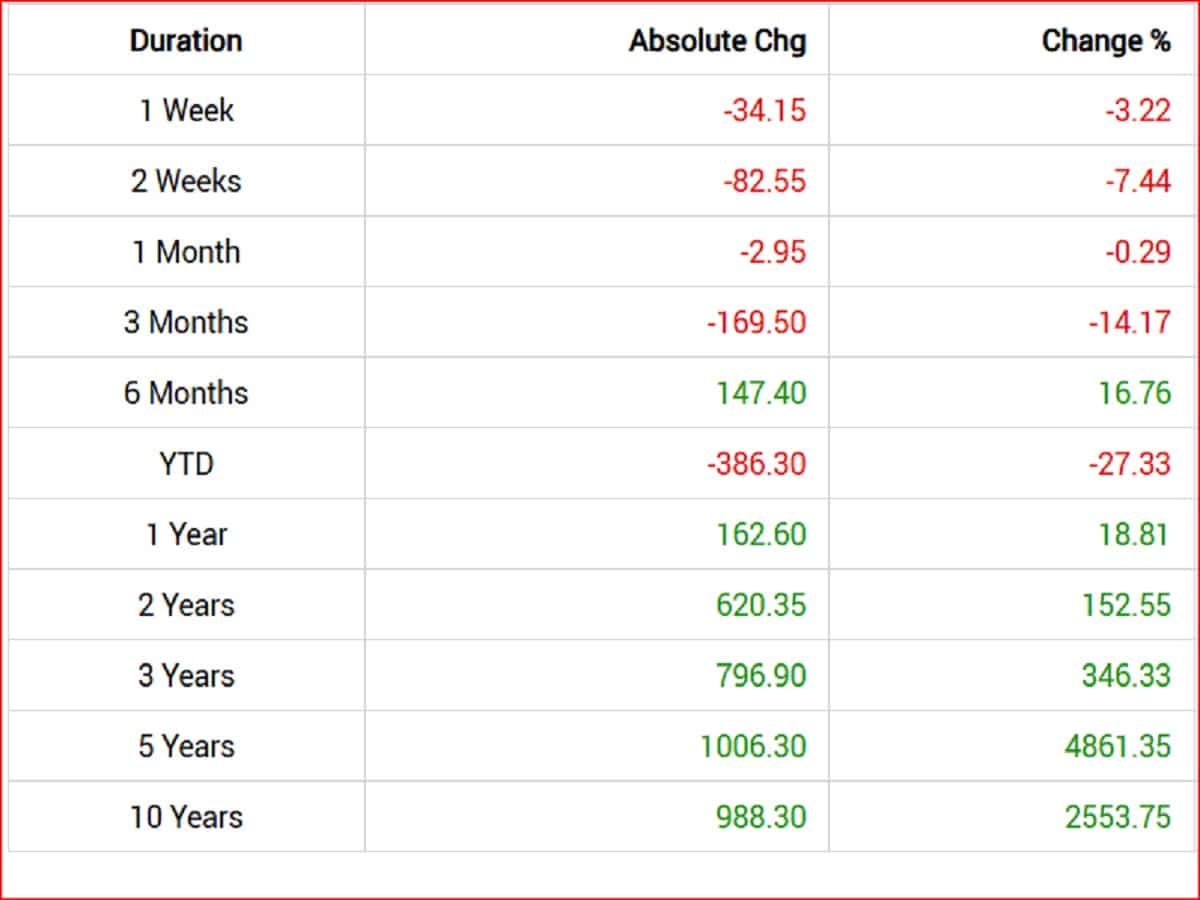Select the -7.44 change percent value
This screenshot has height=900, width=1200.
[1137, 181]
